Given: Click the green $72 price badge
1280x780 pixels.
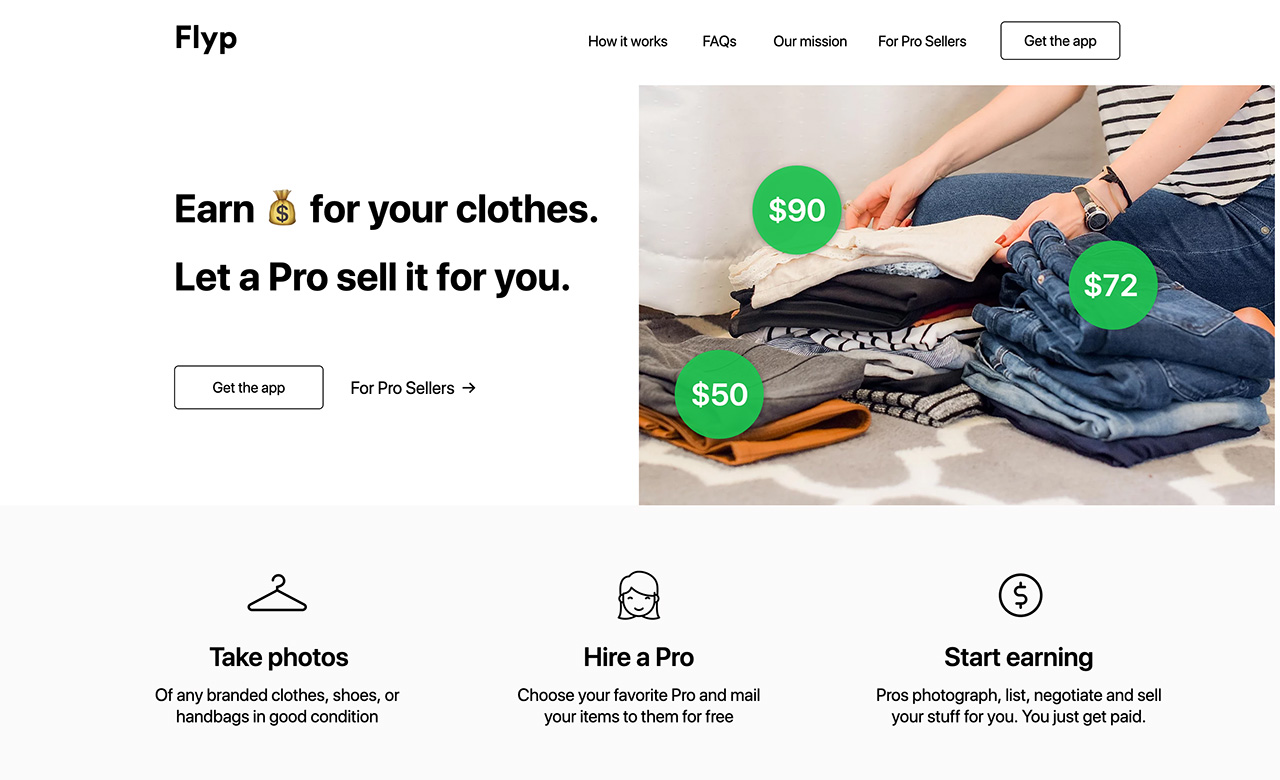Looking at the screenshot, I should coord(1112,285).
